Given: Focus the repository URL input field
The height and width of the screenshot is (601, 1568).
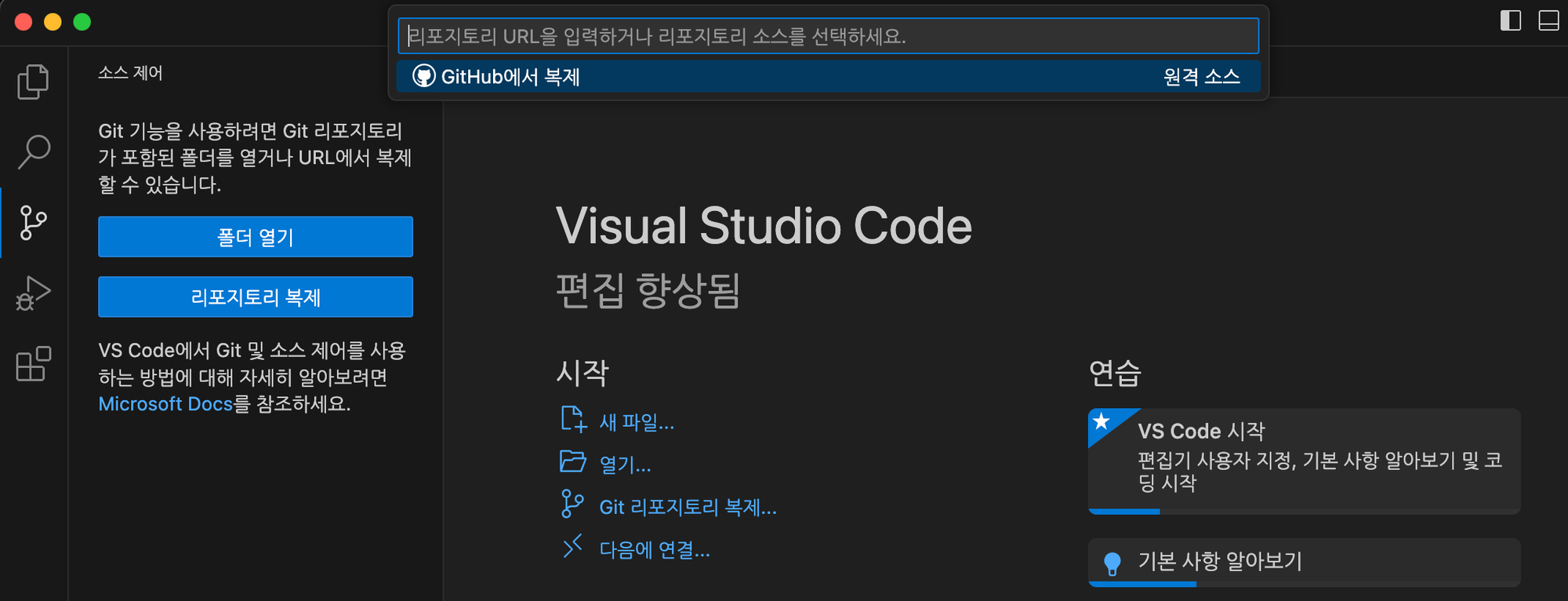Looking at the screenshot, I should coord(828,36).
